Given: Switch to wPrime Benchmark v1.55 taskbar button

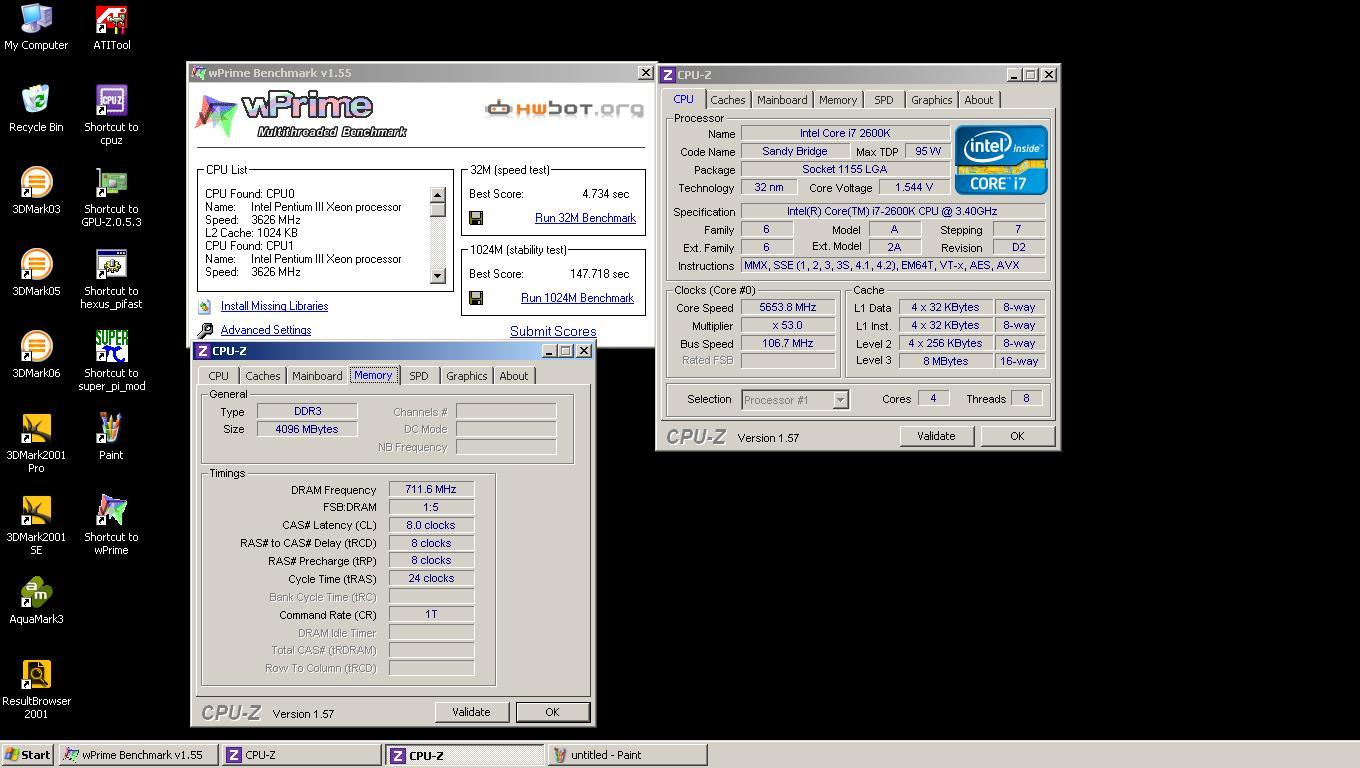Looking at the screenshot, I should [138, 755].
